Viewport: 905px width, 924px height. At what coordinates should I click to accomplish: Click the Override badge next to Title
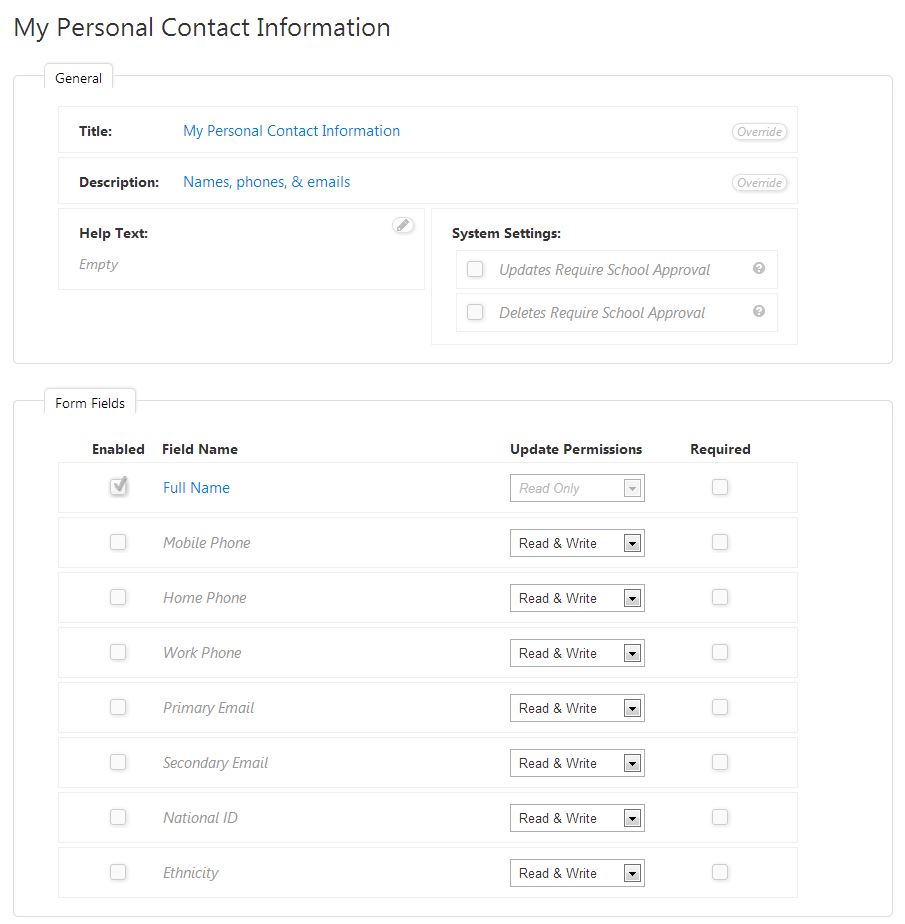click(x=759, y=131)
